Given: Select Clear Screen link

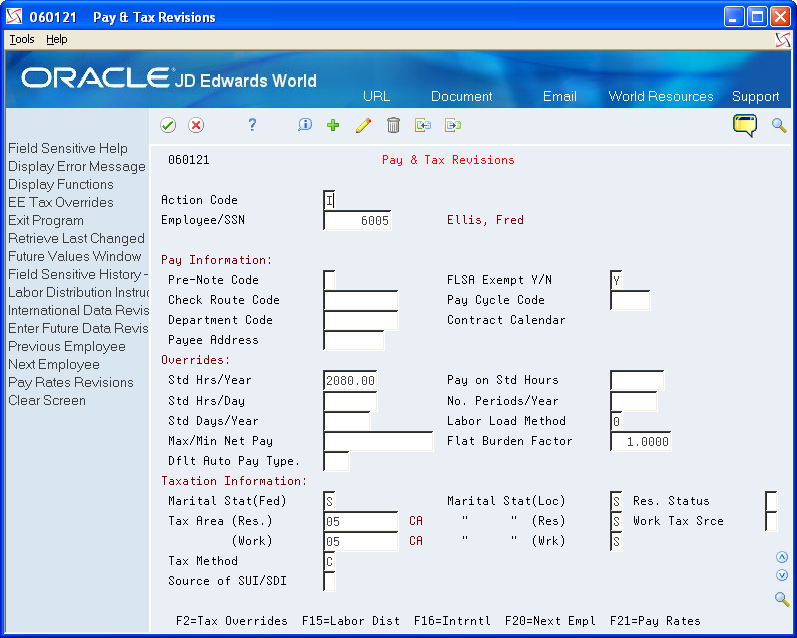Looking at the screenshot, I should click(x=47, y=401).
